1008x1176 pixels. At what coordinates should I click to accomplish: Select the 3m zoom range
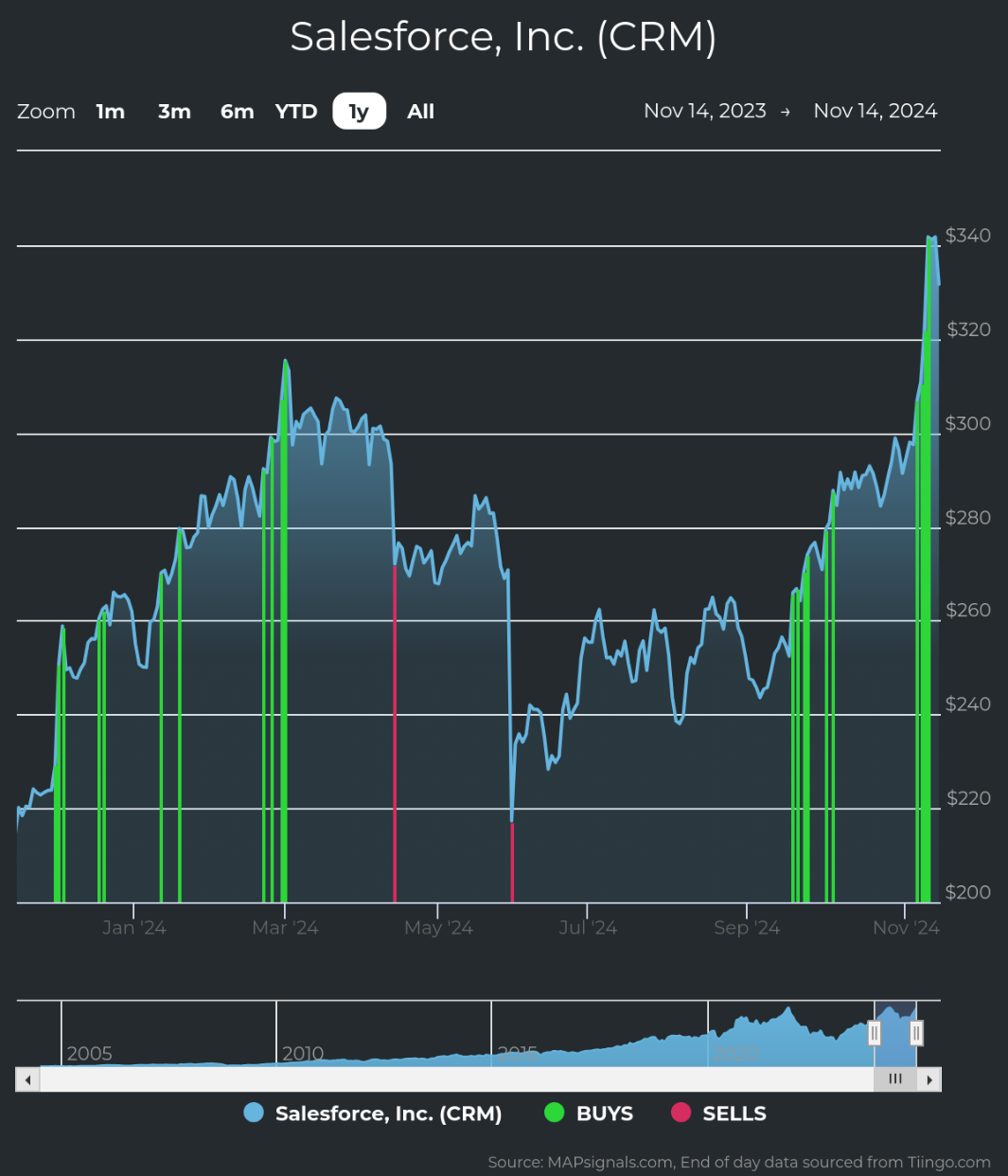(x=174, y=112)
